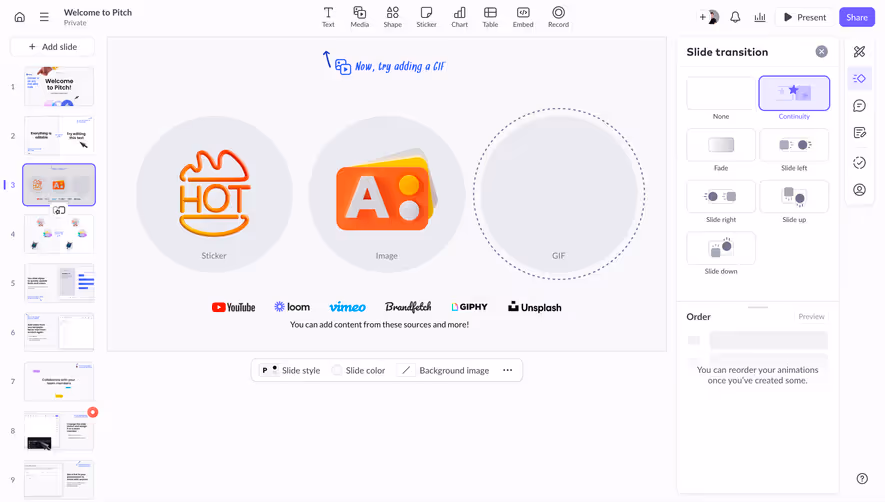The width and height of the screenshot is (885, 502).
Task: Select slide 1 thumbnail
Action: coord(59,86)
